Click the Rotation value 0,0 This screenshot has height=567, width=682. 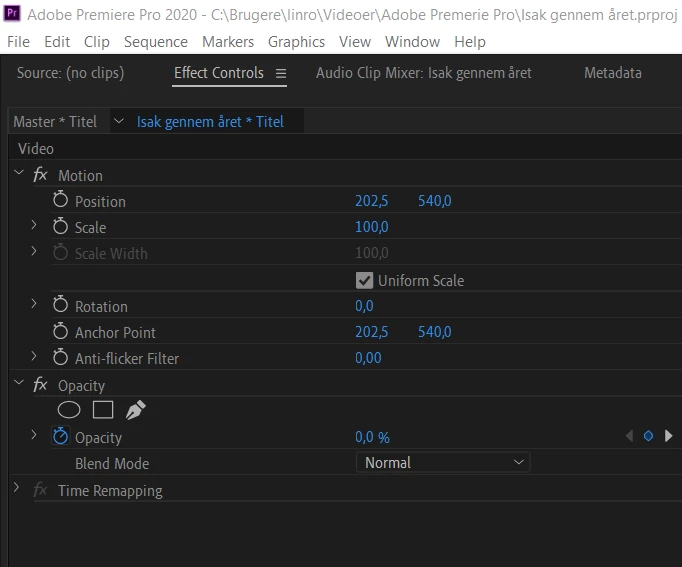[364, 306]
